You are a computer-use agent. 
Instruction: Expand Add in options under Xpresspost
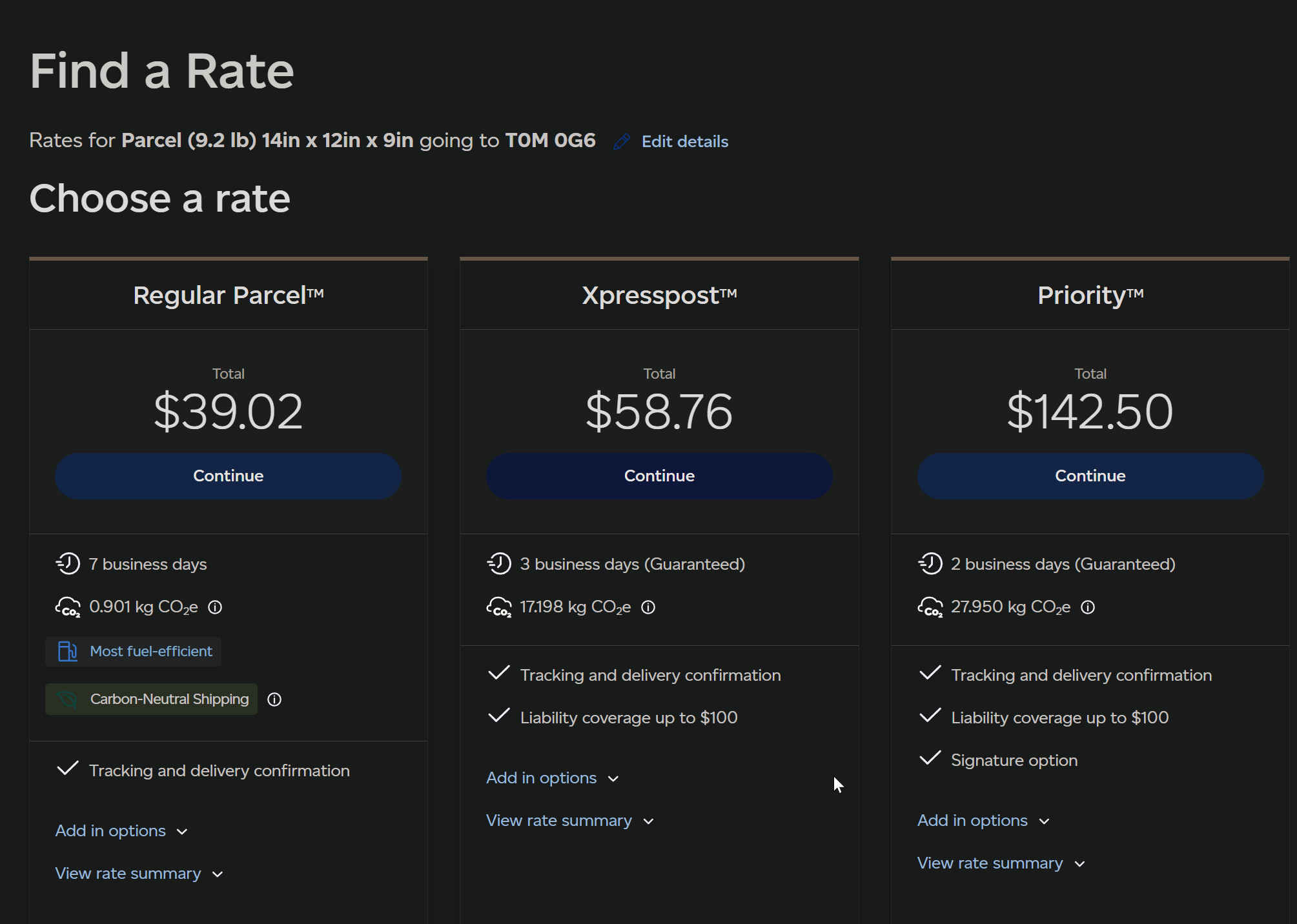click(x=553, y=778)
